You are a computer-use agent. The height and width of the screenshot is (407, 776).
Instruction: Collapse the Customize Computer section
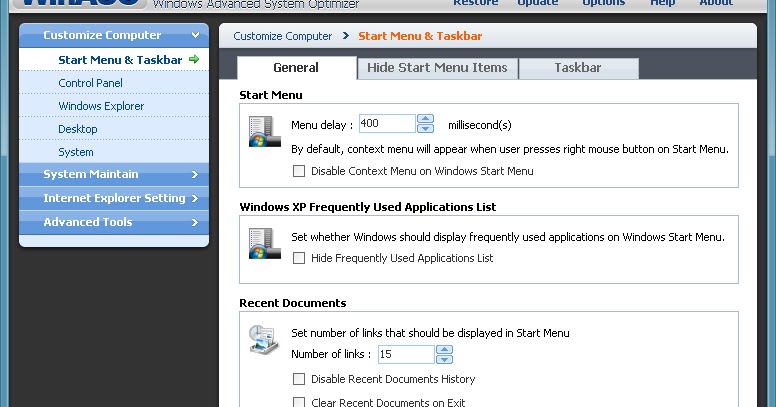click(114, 35)
